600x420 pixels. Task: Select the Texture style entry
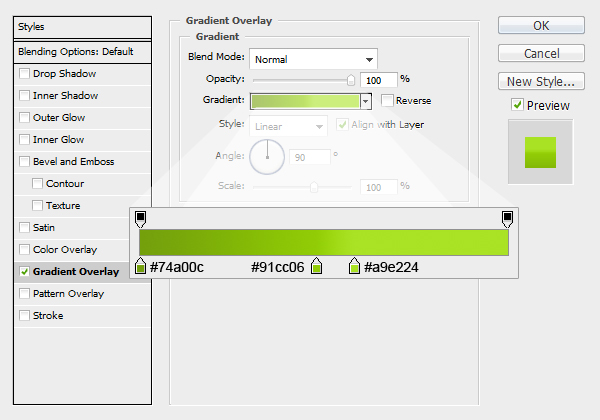coord(63,205)
